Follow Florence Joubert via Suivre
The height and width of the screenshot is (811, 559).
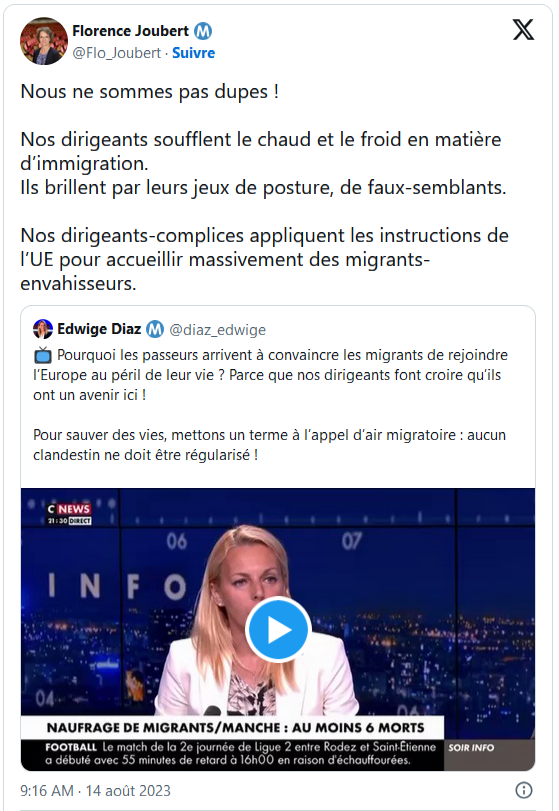coord(193,53)
